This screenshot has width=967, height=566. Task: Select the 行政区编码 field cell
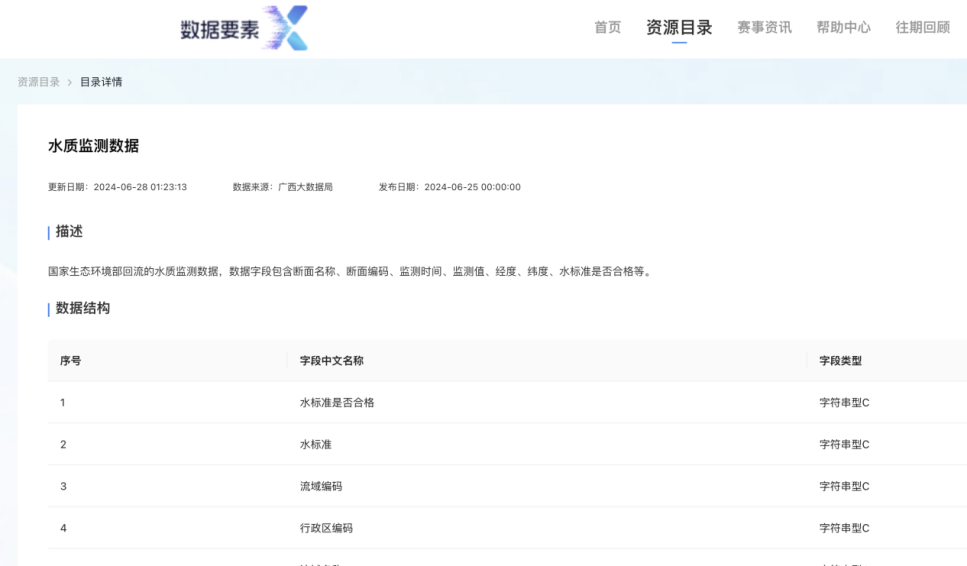coord(326,528)
